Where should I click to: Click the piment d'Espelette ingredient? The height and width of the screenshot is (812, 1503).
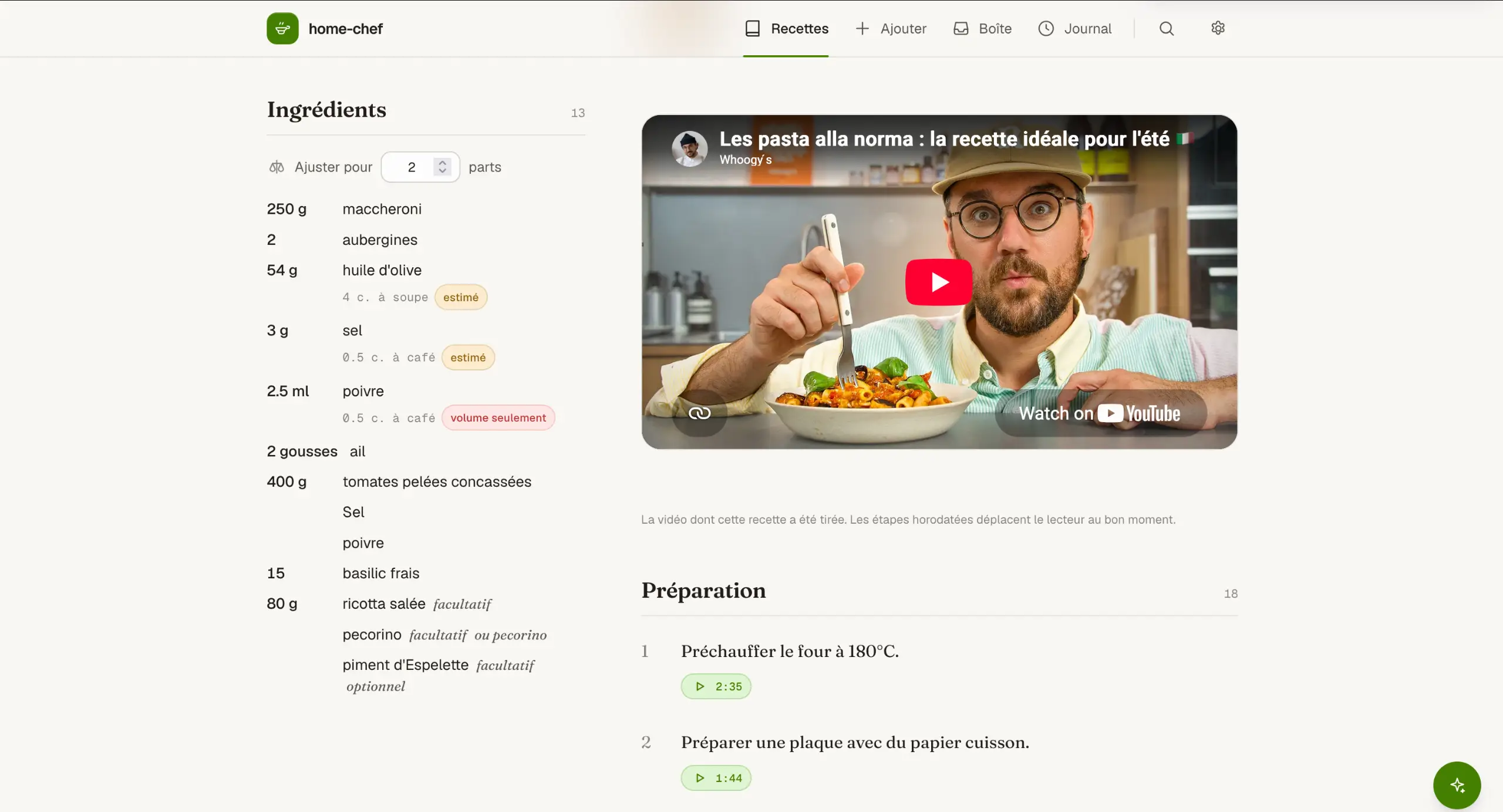point(406,665)
